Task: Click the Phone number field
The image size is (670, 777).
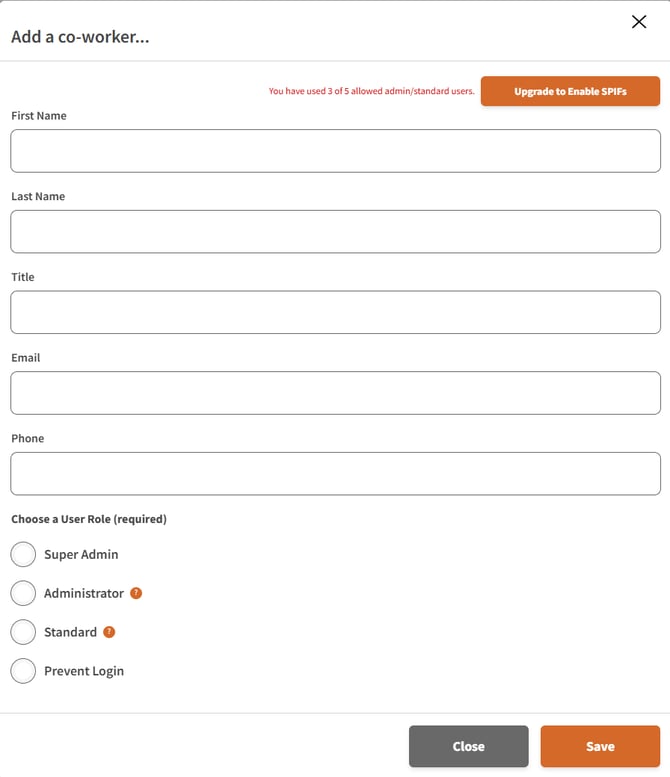Action: pos(335,474)
